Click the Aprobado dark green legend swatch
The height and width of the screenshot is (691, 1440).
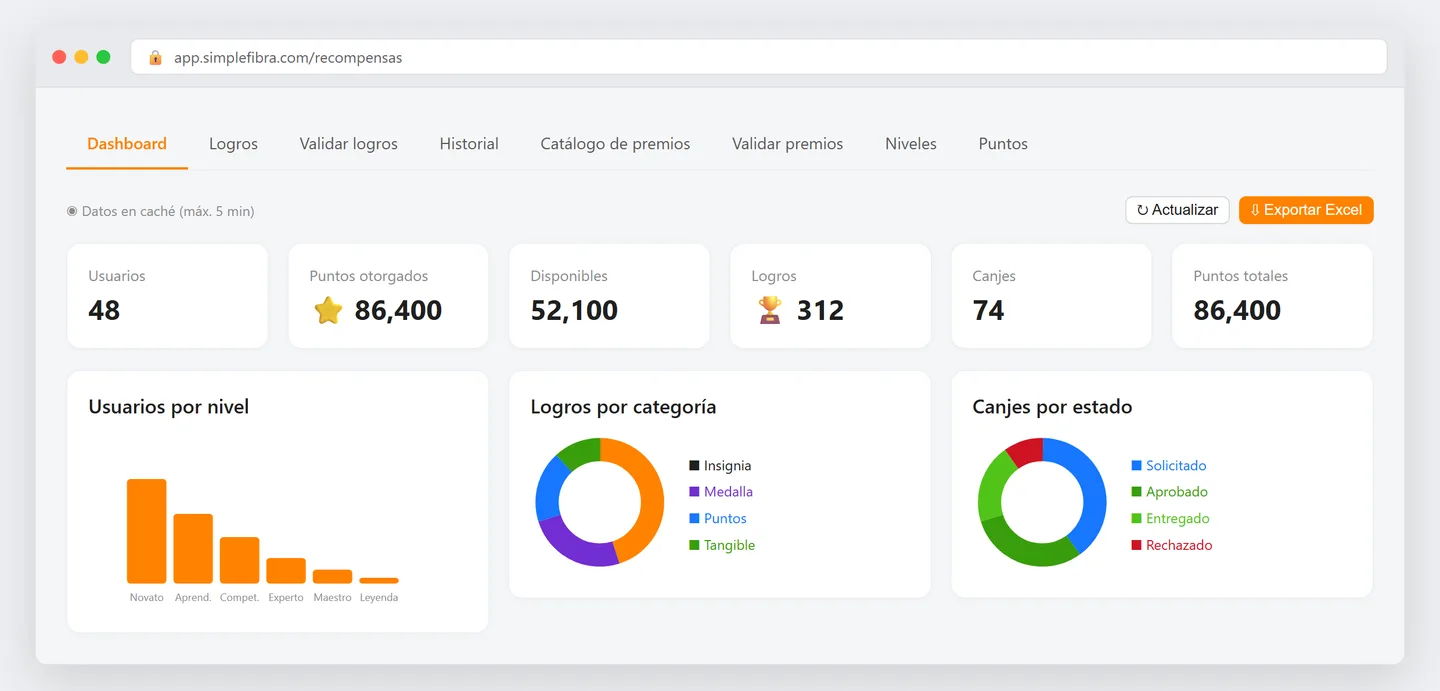[x=1136, y=492]
